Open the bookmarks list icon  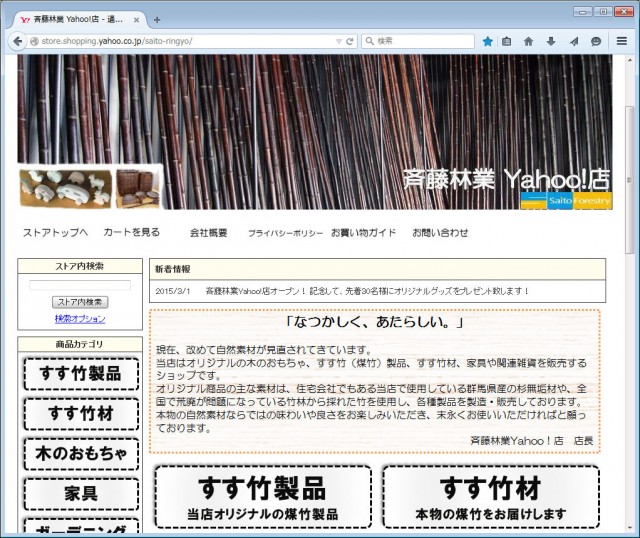(507, 41)
